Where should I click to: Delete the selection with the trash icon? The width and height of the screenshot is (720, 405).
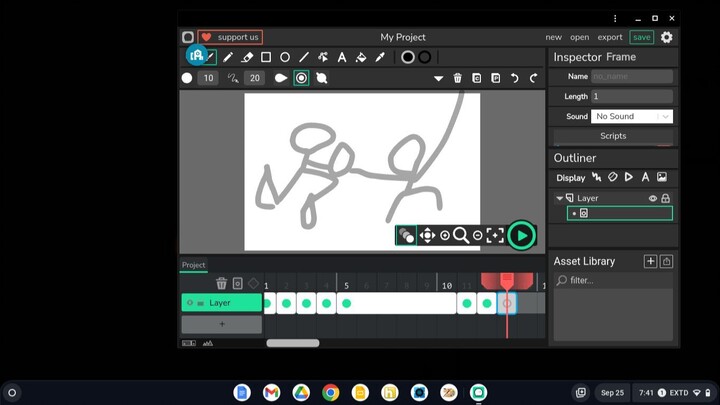458,78
